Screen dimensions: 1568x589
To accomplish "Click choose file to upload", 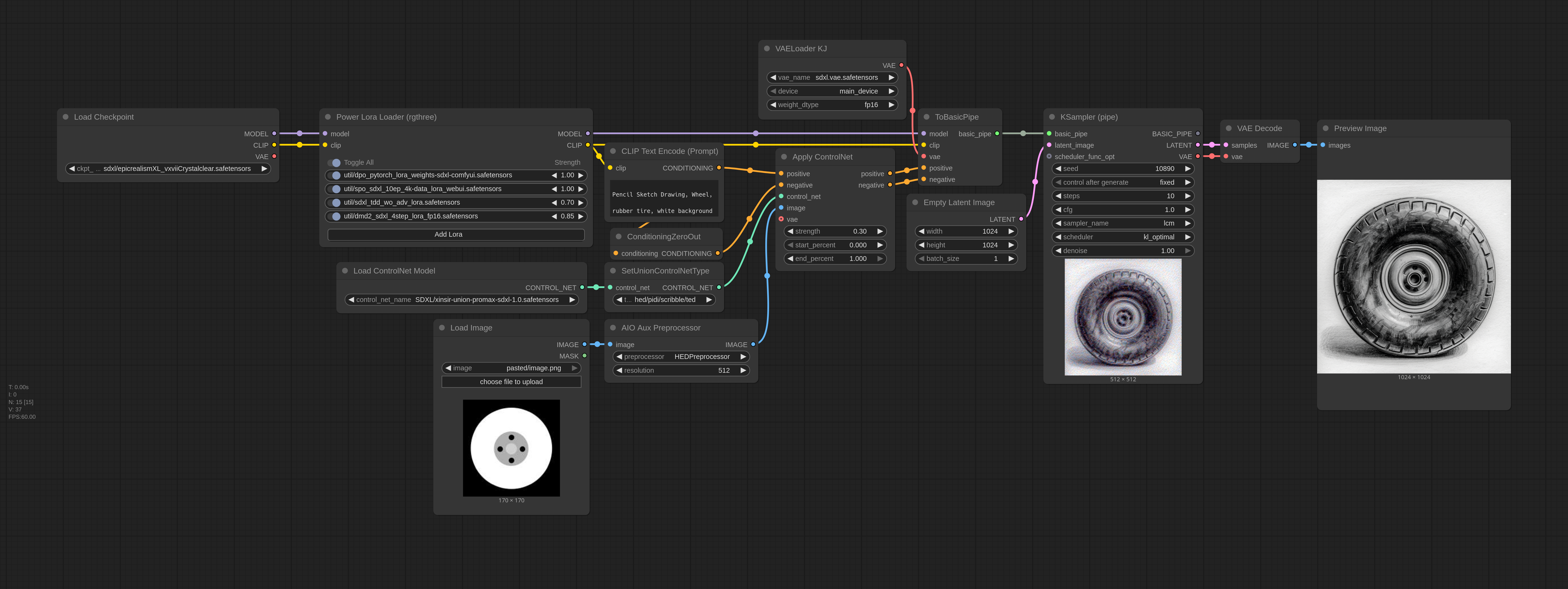I will 511,382.
